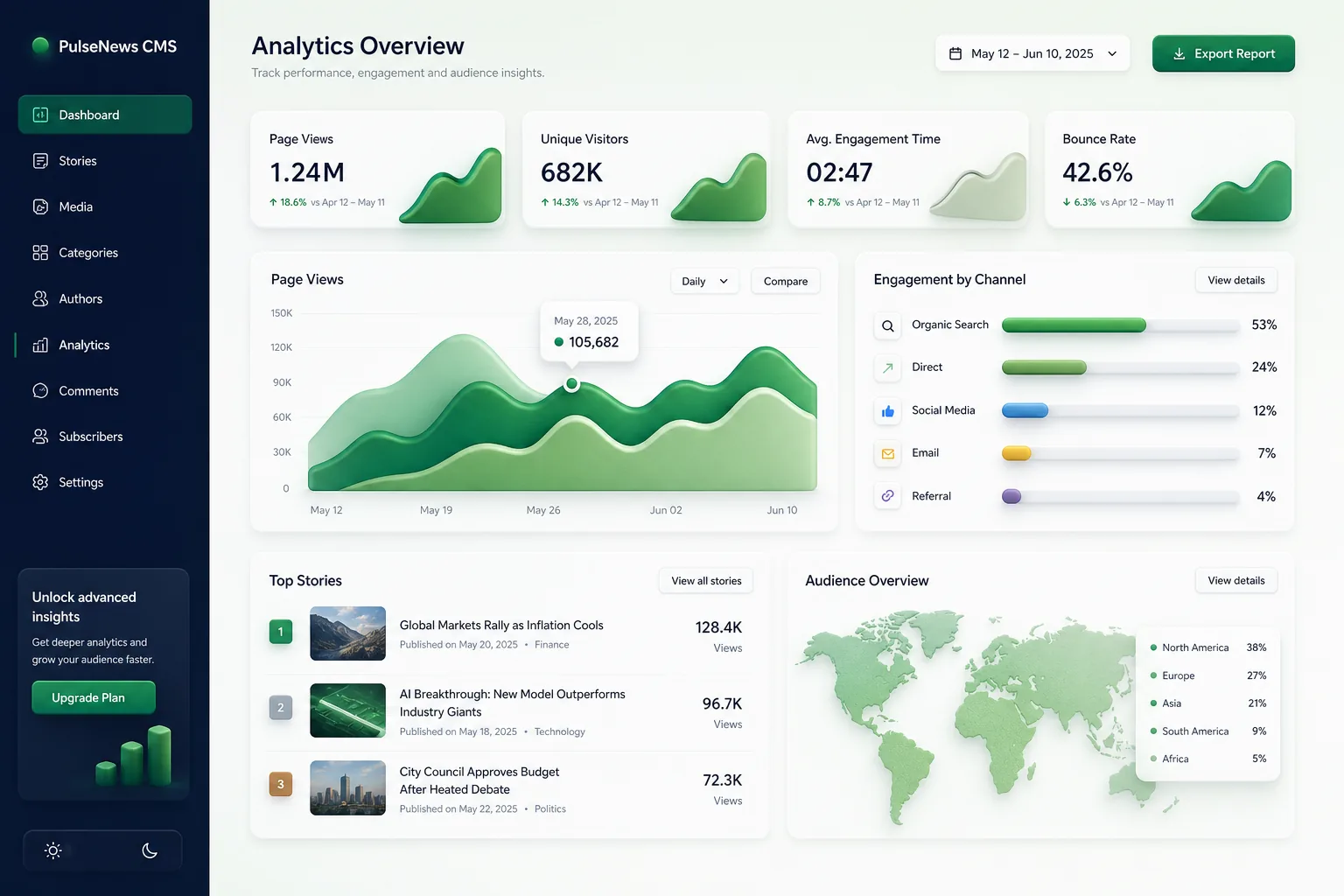Click View all stories button
Screen dimensions: 1344x896
pos(706,581)
